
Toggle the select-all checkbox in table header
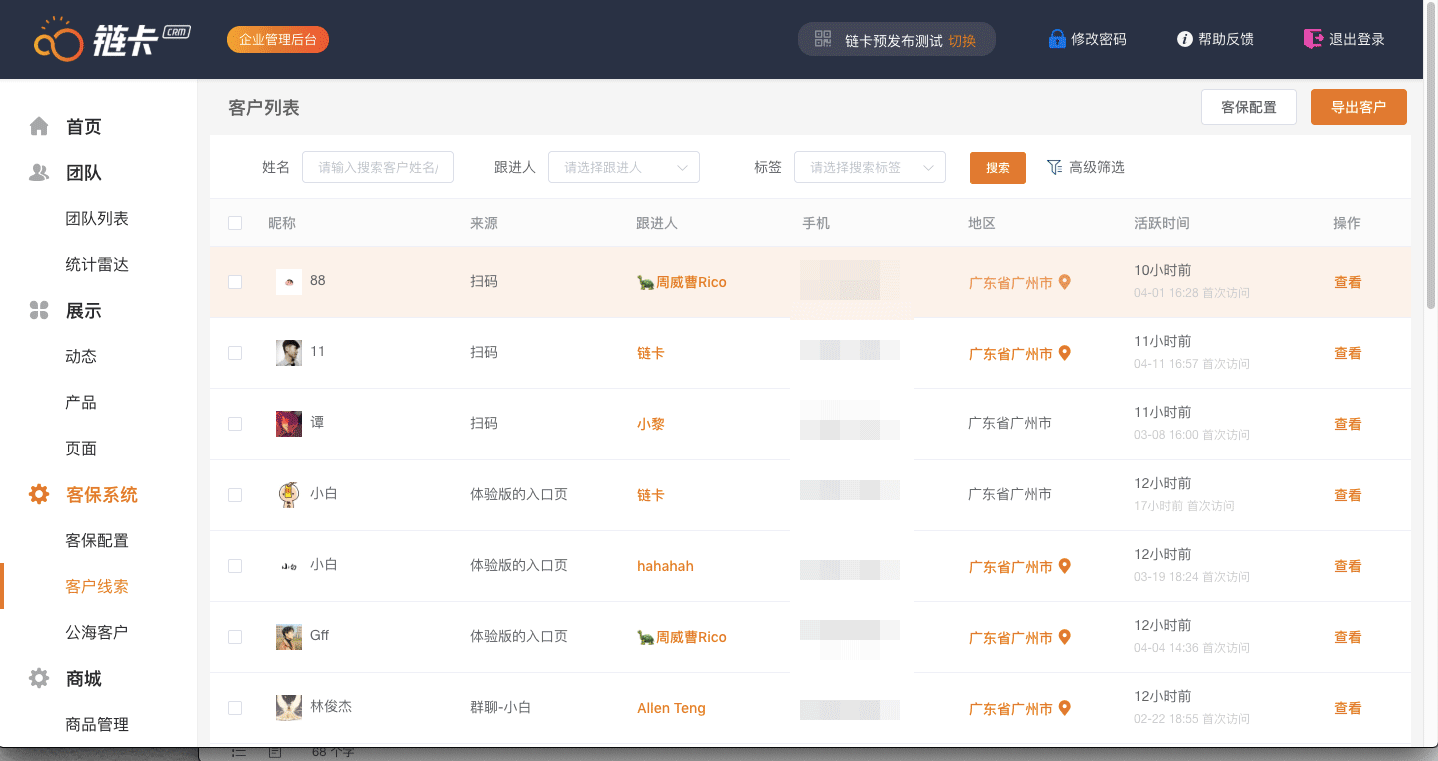click(x=235, y=223)
